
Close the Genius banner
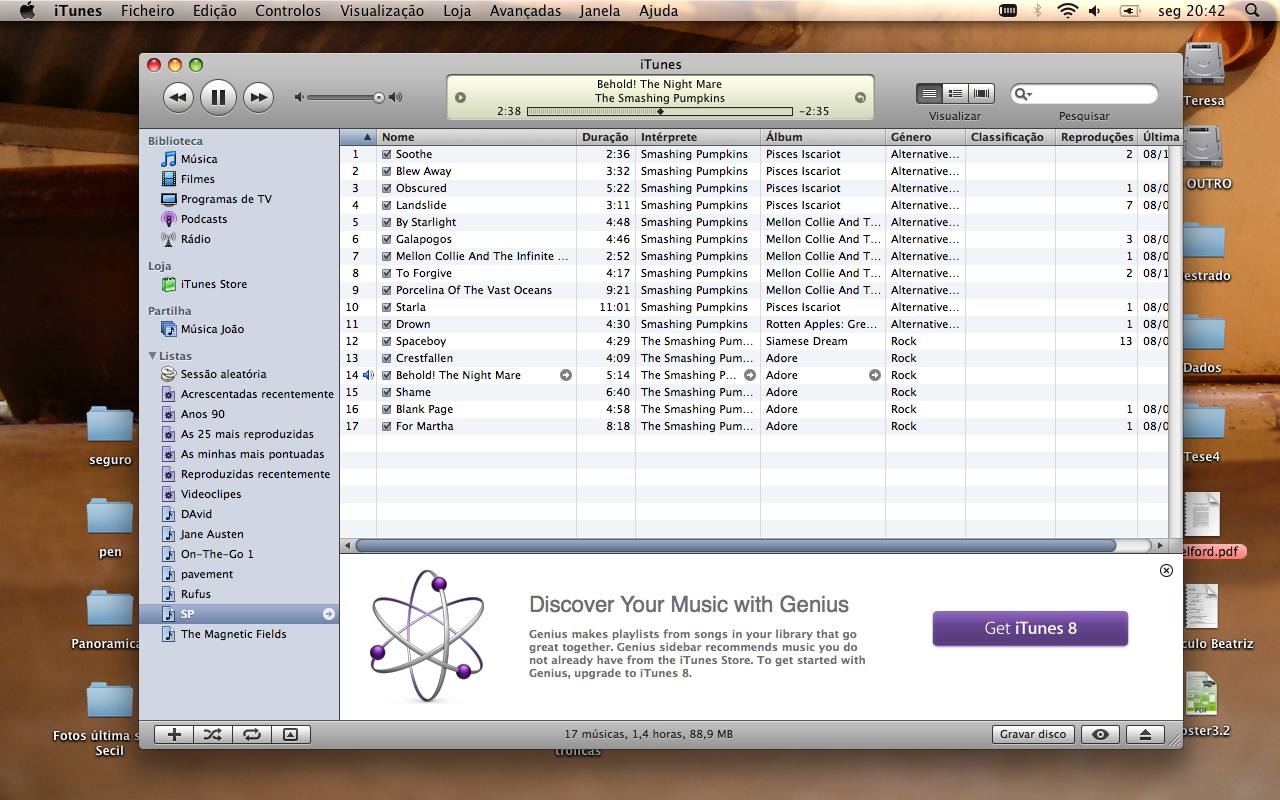[x=1166, y=570]
